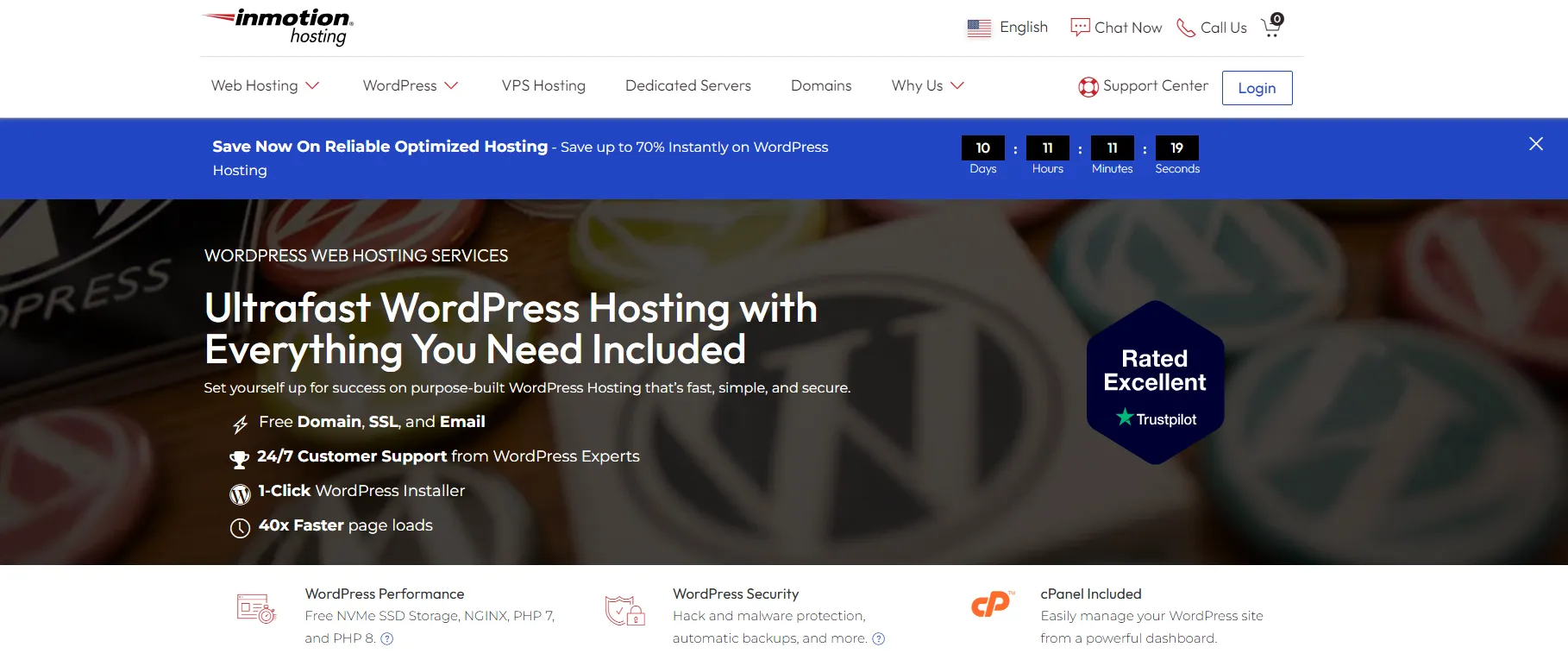Open the Web Hosting nav item
The height and width of the screenshot is (666, 1568).
[x=254, y=85]
